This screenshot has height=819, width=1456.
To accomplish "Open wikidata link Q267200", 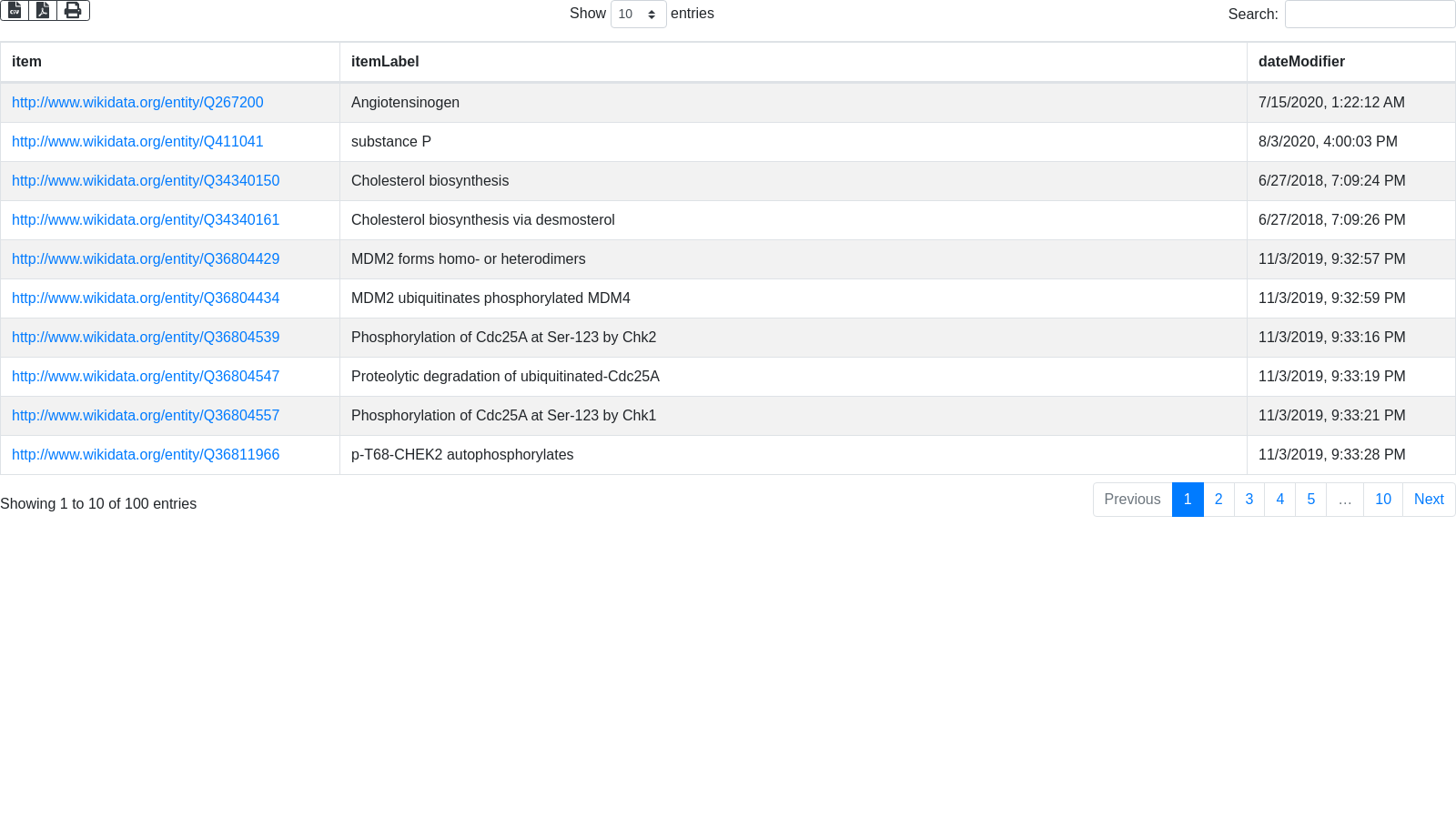I will point(137,103).
